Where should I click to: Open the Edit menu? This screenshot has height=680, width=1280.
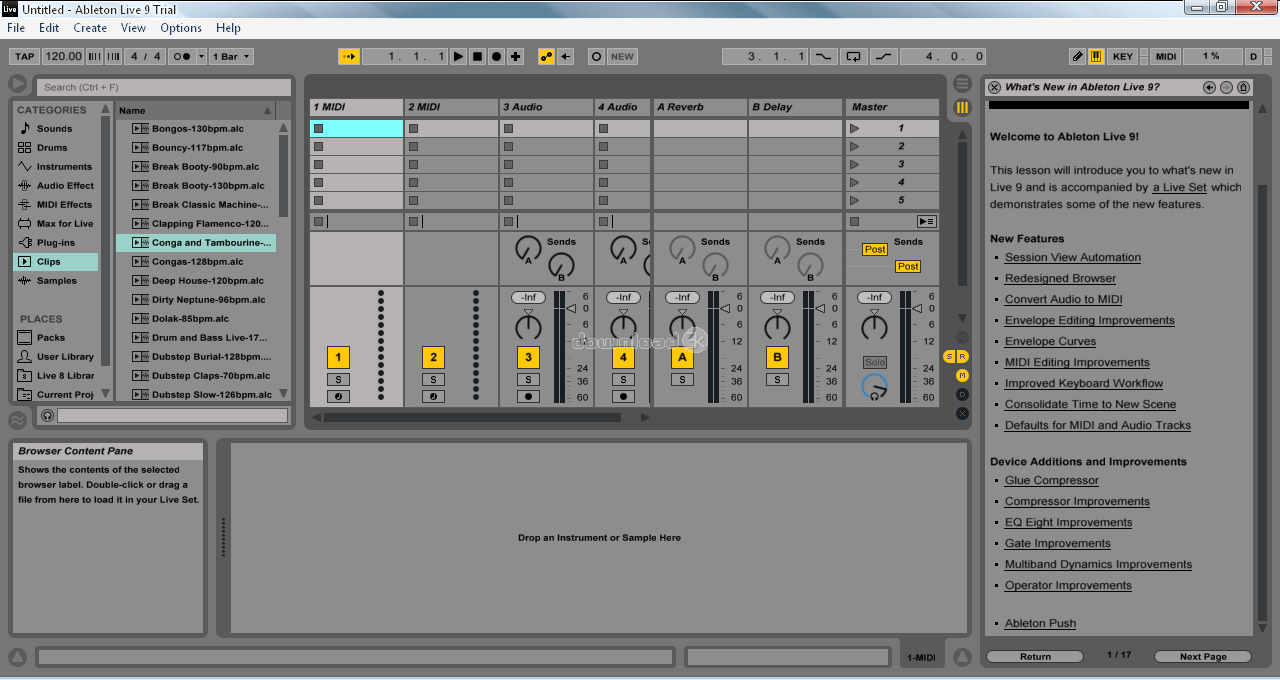49,28
